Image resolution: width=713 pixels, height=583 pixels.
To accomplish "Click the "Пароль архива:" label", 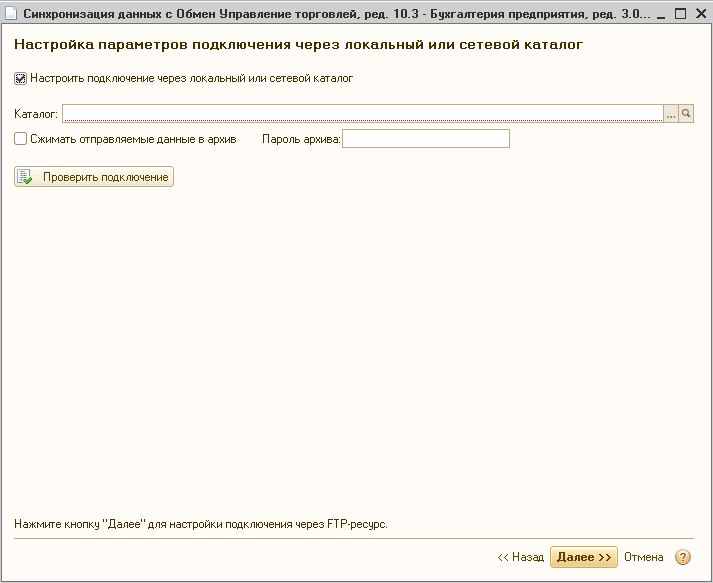I will [x=301, y=139].
